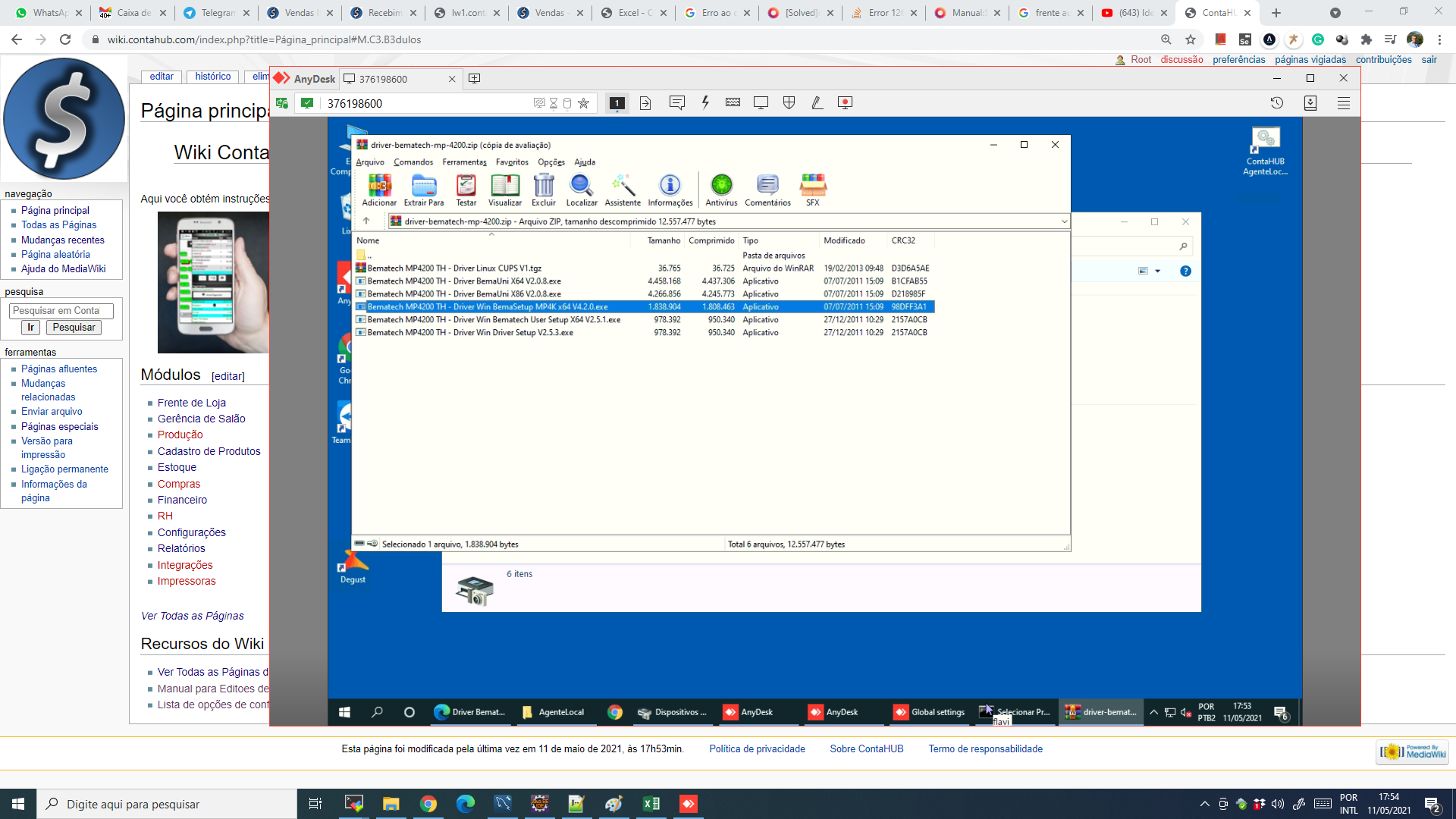
Task: Select Driver Win Driver Setup V2.5.3.exe row
Action: [645, 332]
